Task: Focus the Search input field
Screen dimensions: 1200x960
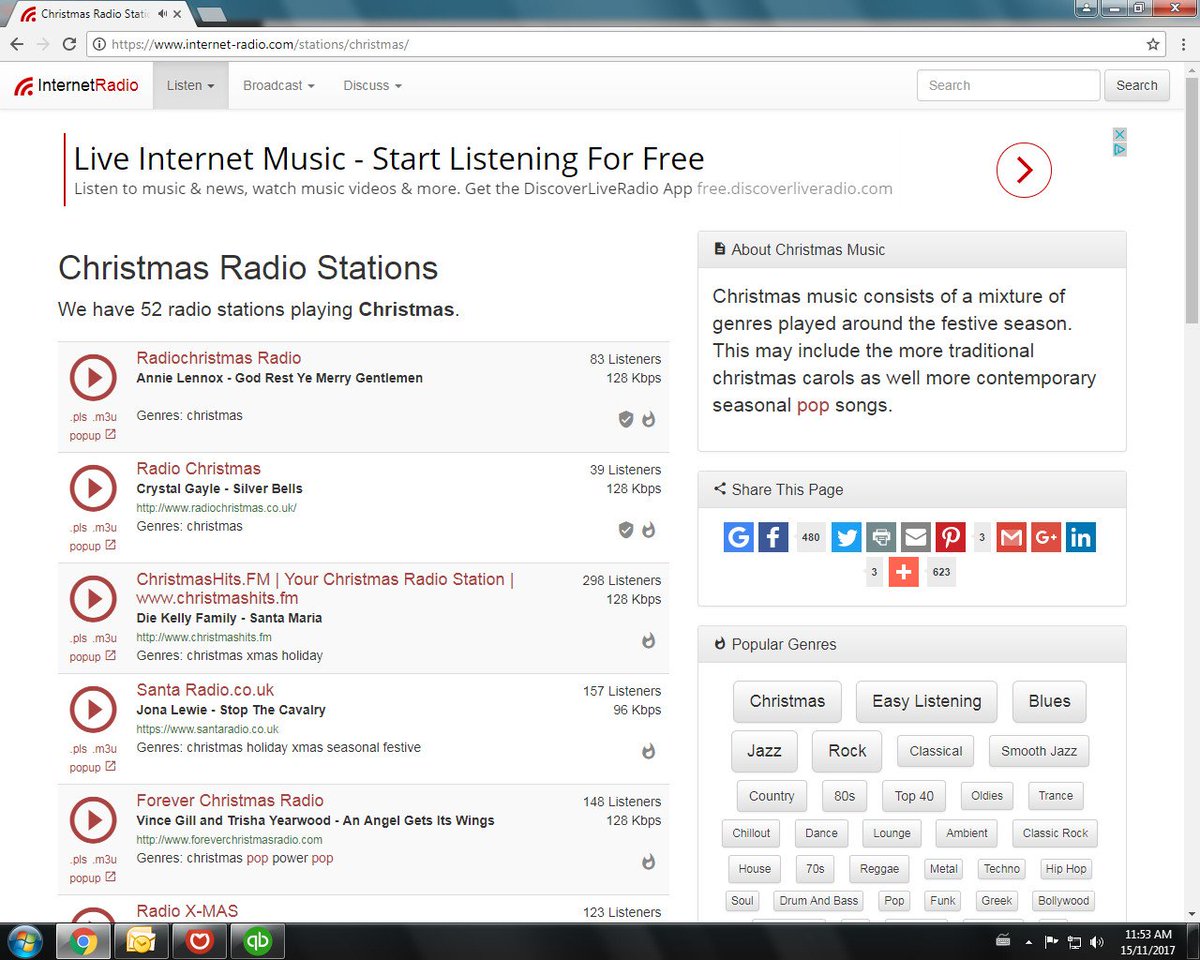Action: click(1008, 85)
